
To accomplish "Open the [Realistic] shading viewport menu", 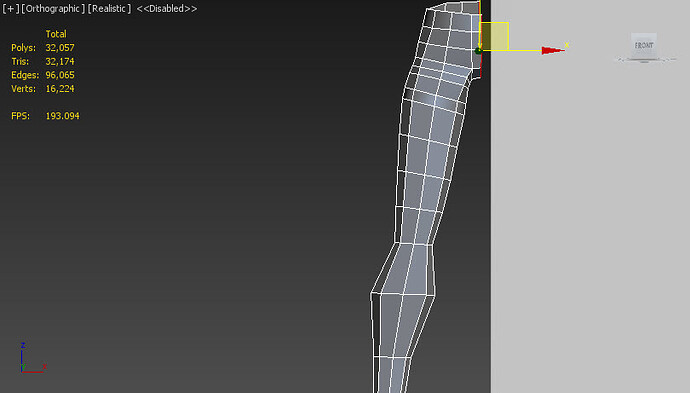I will point(109,8).
